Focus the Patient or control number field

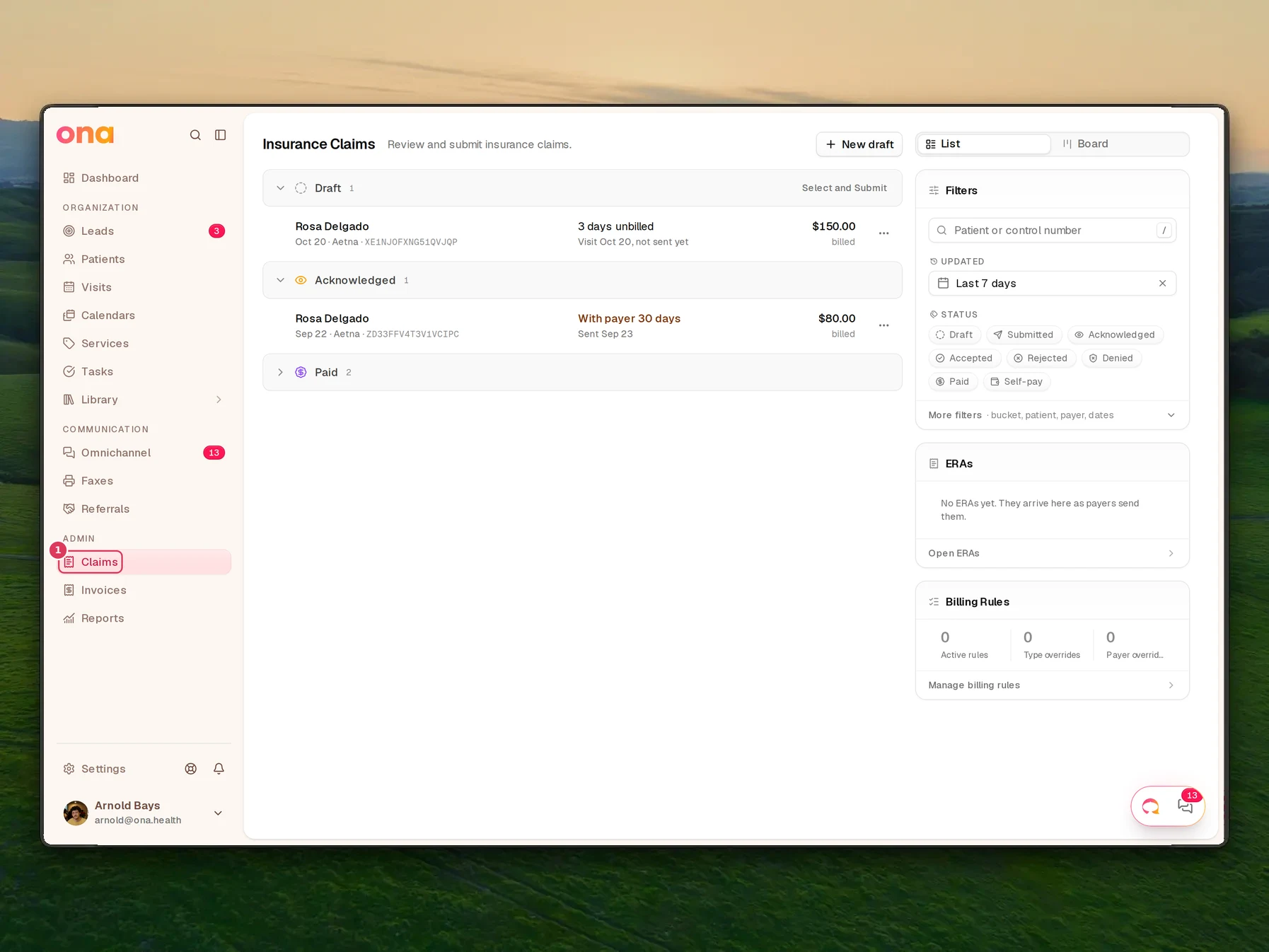[1052, 231]
